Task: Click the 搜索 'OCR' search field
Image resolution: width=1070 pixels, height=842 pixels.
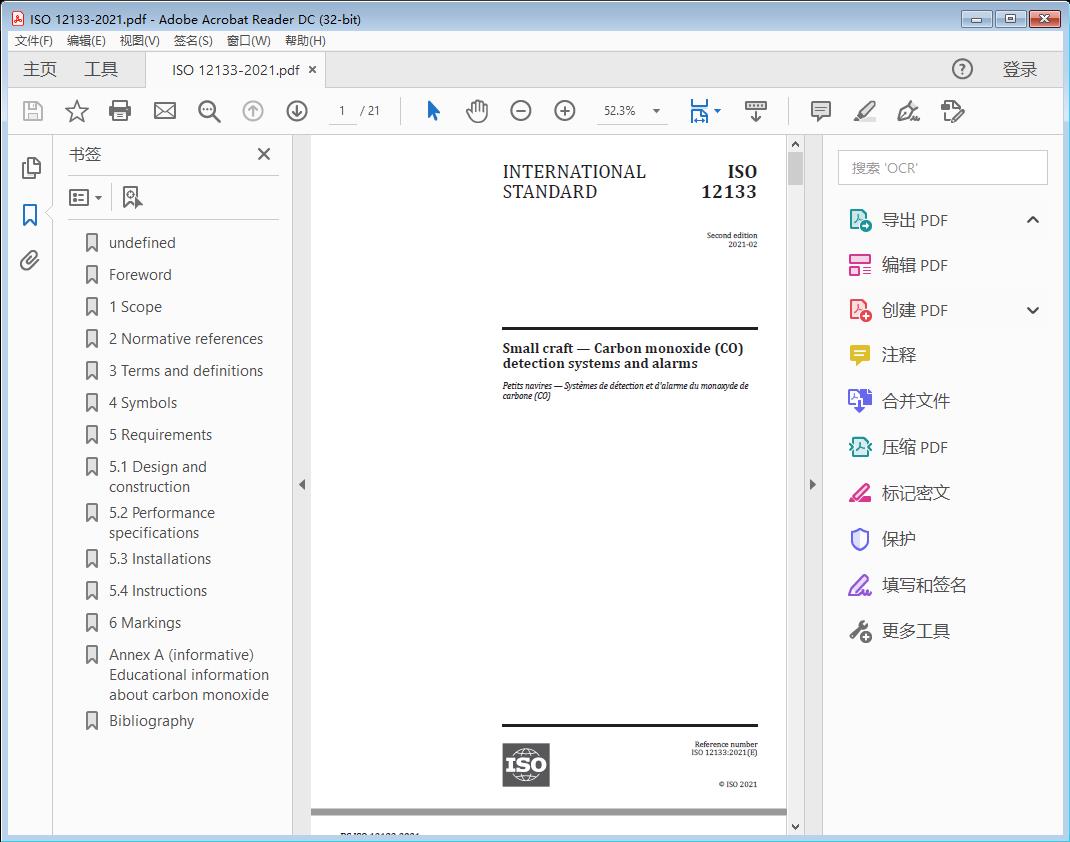Action: pos(942,168)
